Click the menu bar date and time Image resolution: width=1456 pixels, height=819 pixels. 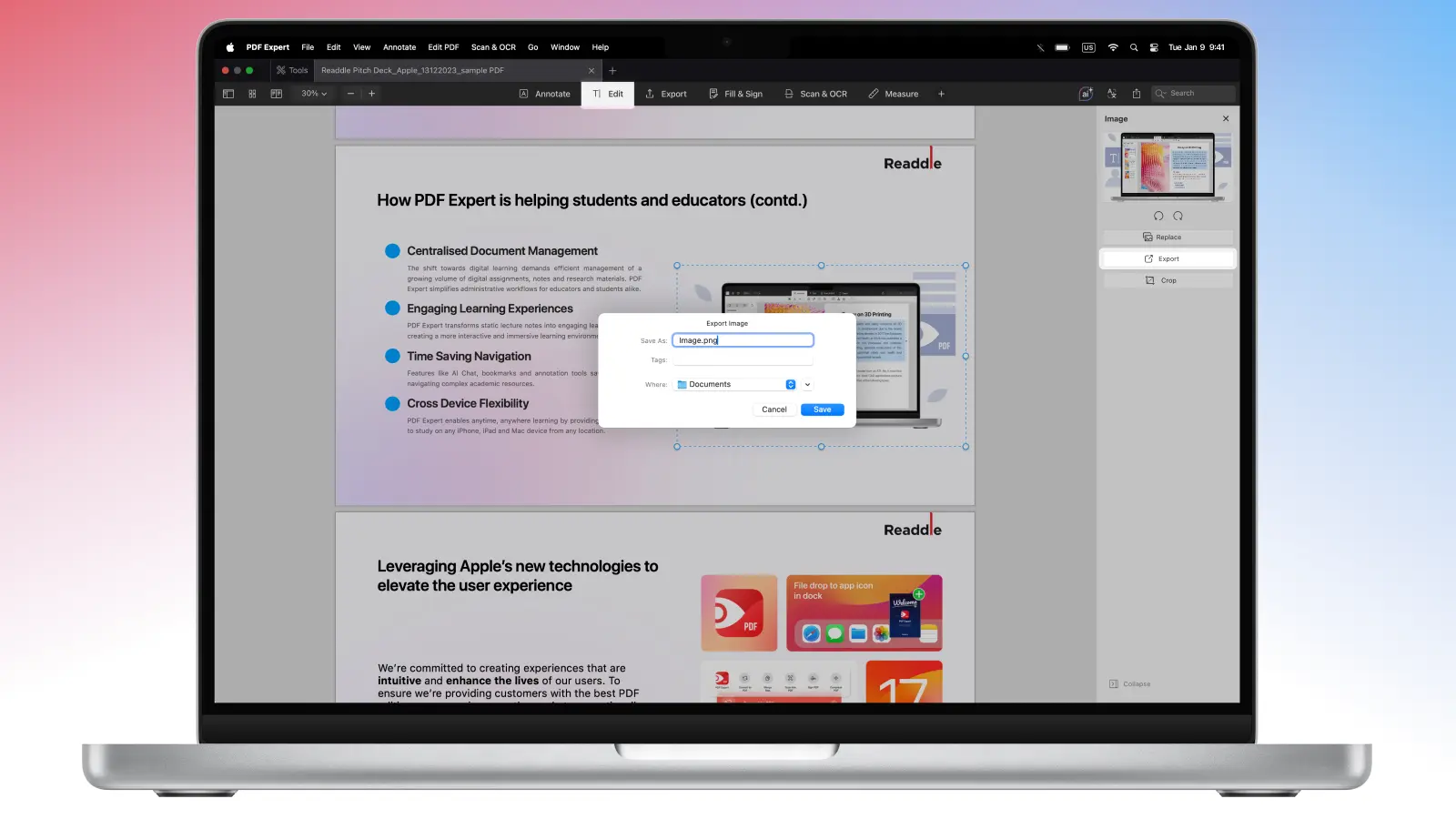click(1197, 47)
